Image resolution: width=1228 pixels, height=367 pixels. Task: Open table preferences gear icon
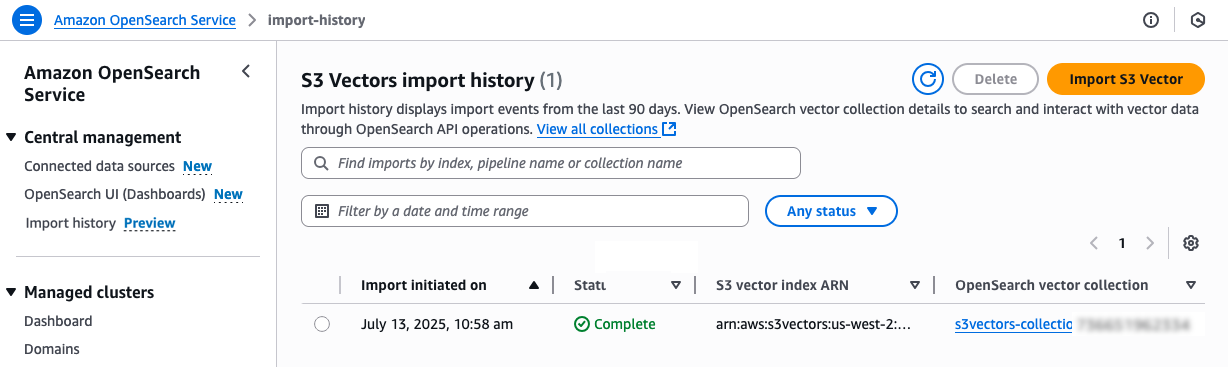[1190, 243]
